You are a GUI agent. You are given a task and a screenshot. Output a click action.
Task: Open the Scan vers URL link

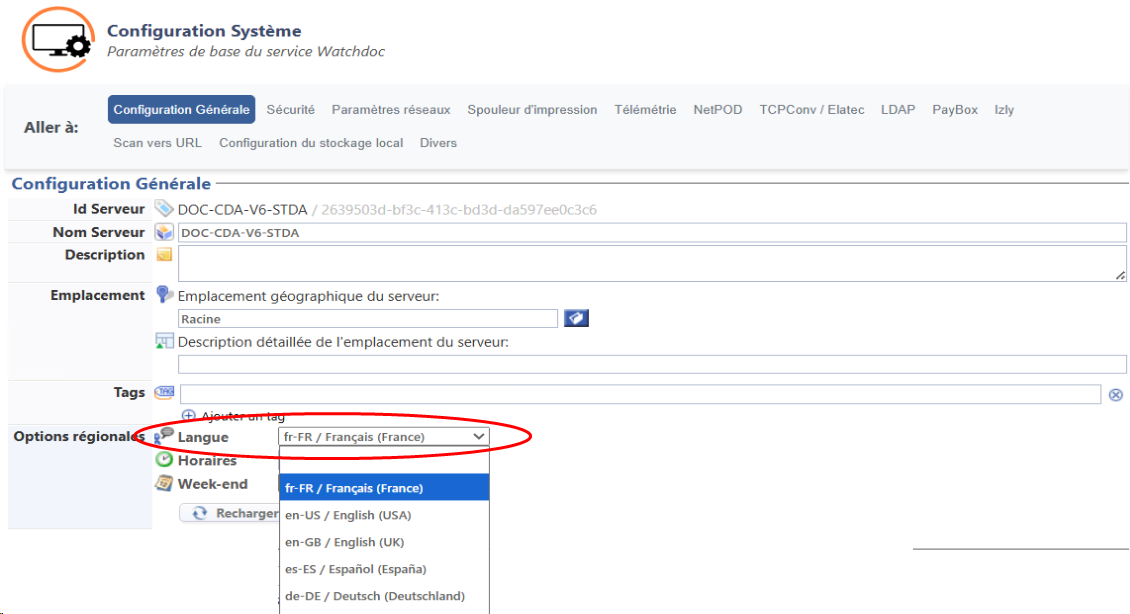157,143
